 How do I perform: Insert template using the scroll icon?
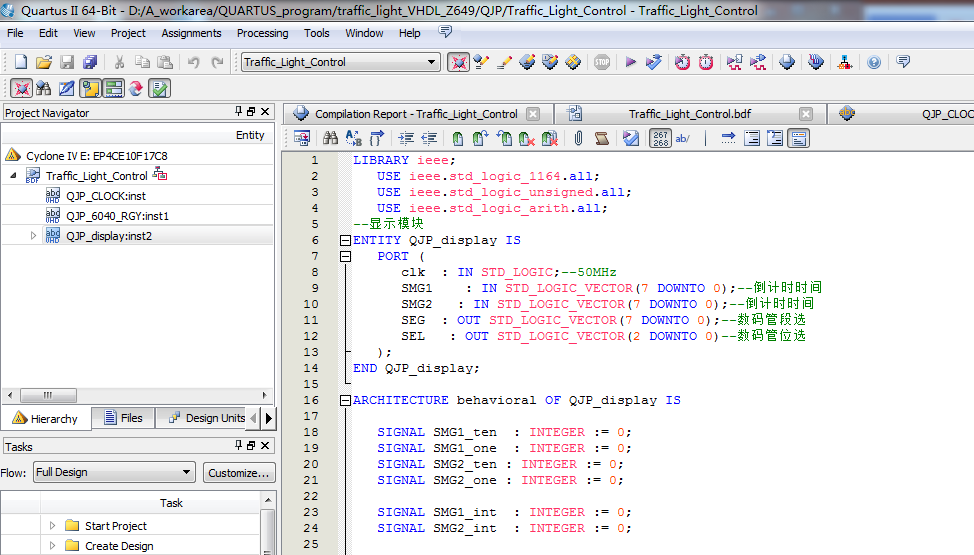[x=601, y=138]
